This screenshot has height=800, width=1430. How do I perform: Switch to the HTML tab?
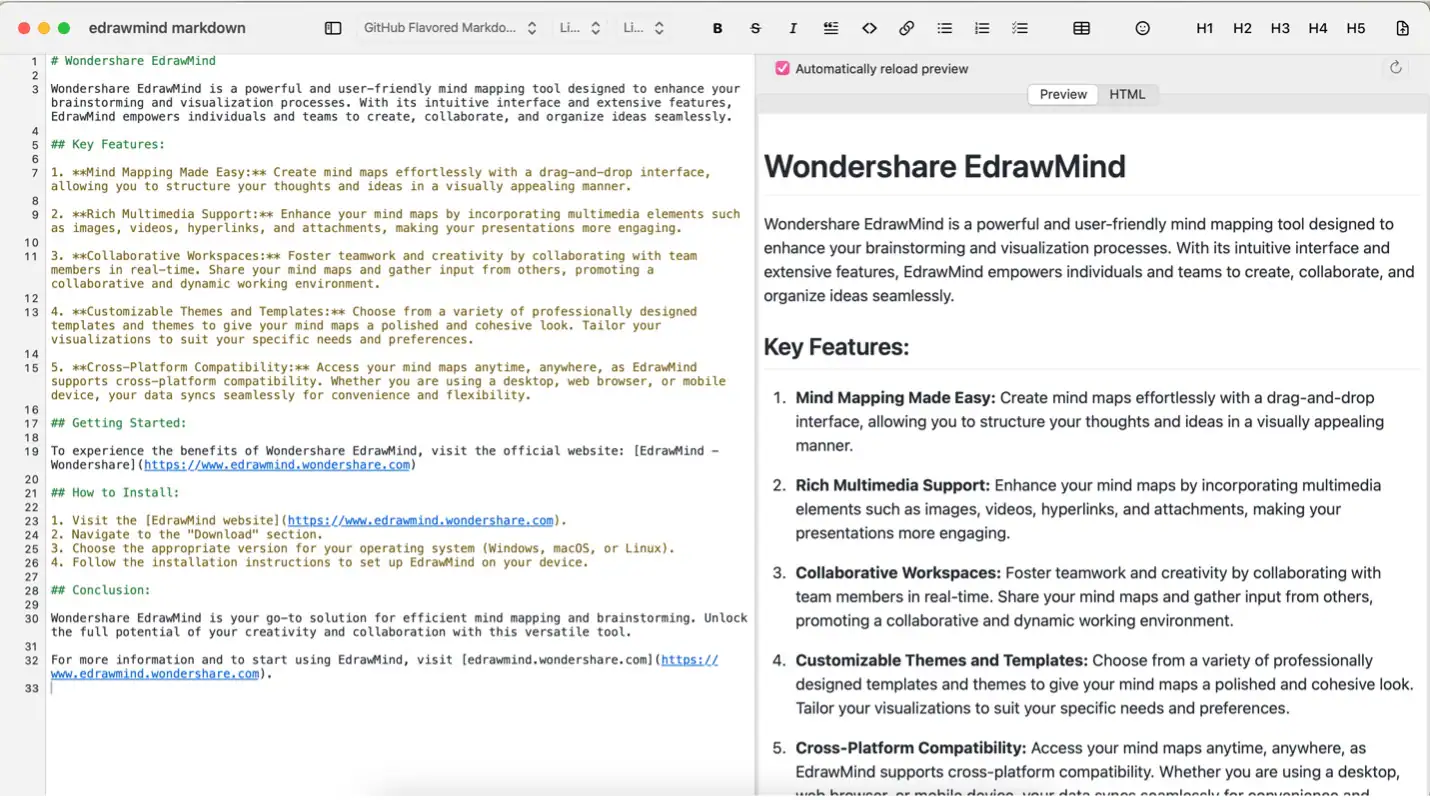[1127, 94]
